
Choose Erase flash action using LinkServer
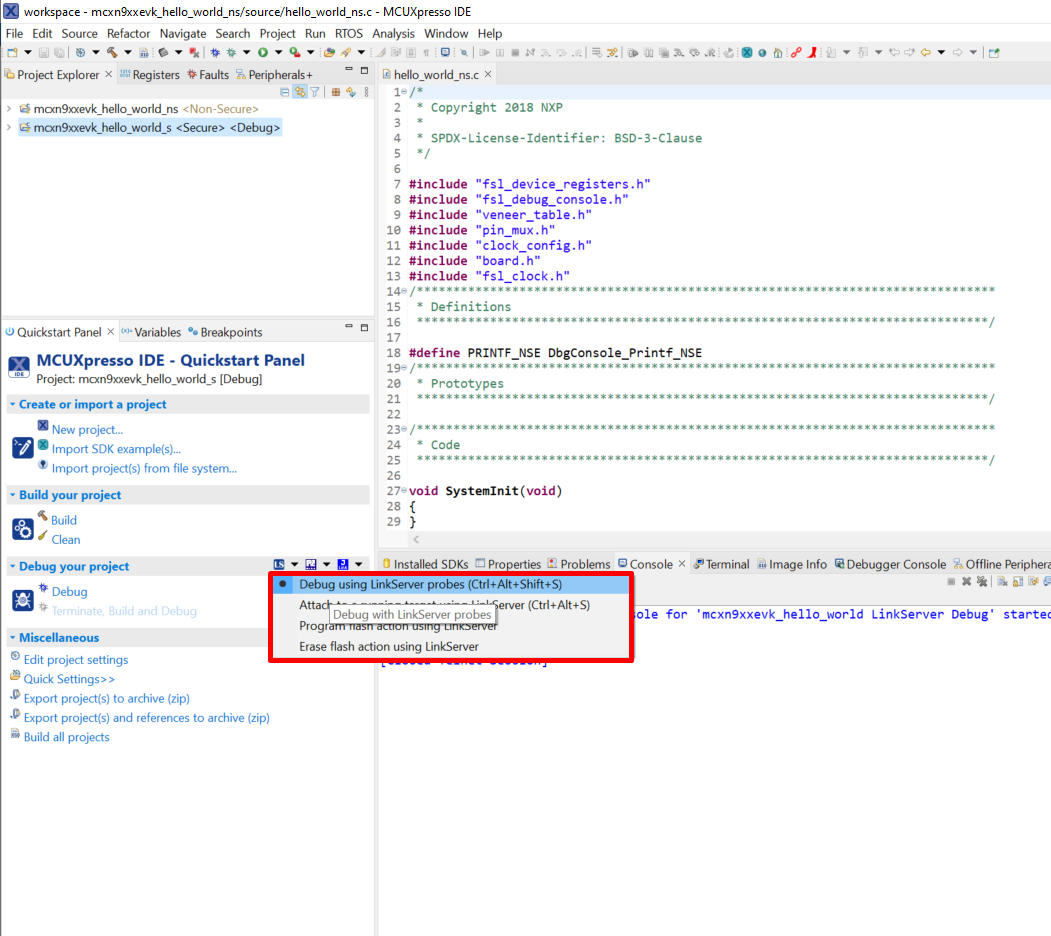[389, 647]
